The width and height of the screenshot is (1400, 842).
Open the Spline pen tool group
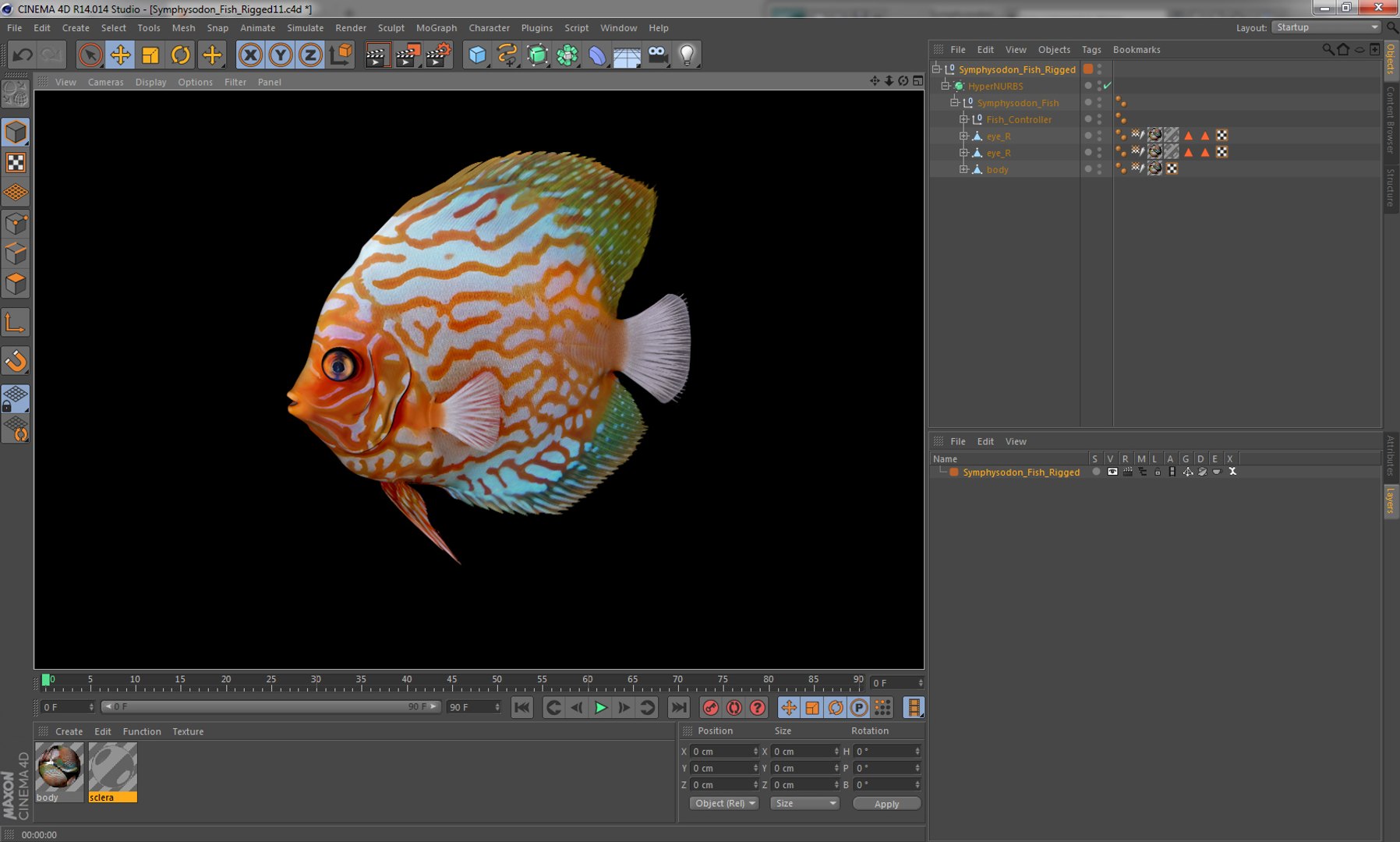pyautogui.click(x=507, y=55)
